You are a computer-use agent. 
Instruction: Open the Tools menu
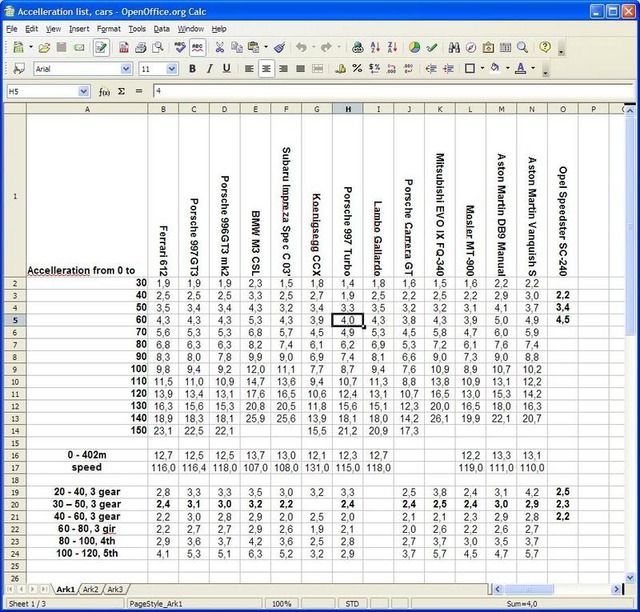pyautogui.click(x=137, y=29)
